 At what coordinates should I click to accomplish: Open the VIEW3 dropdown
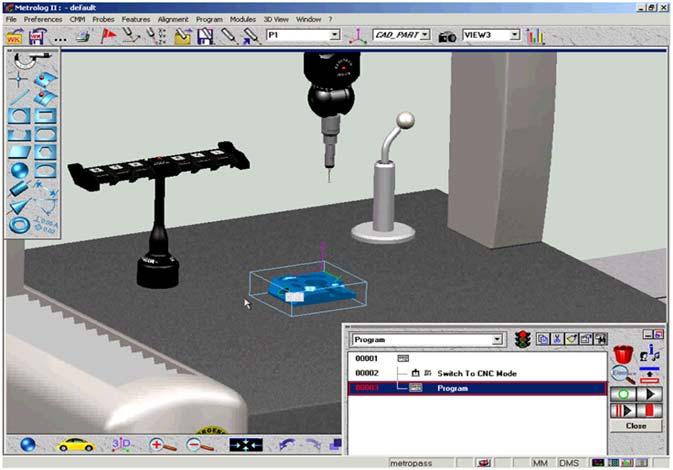pos(515,35)
